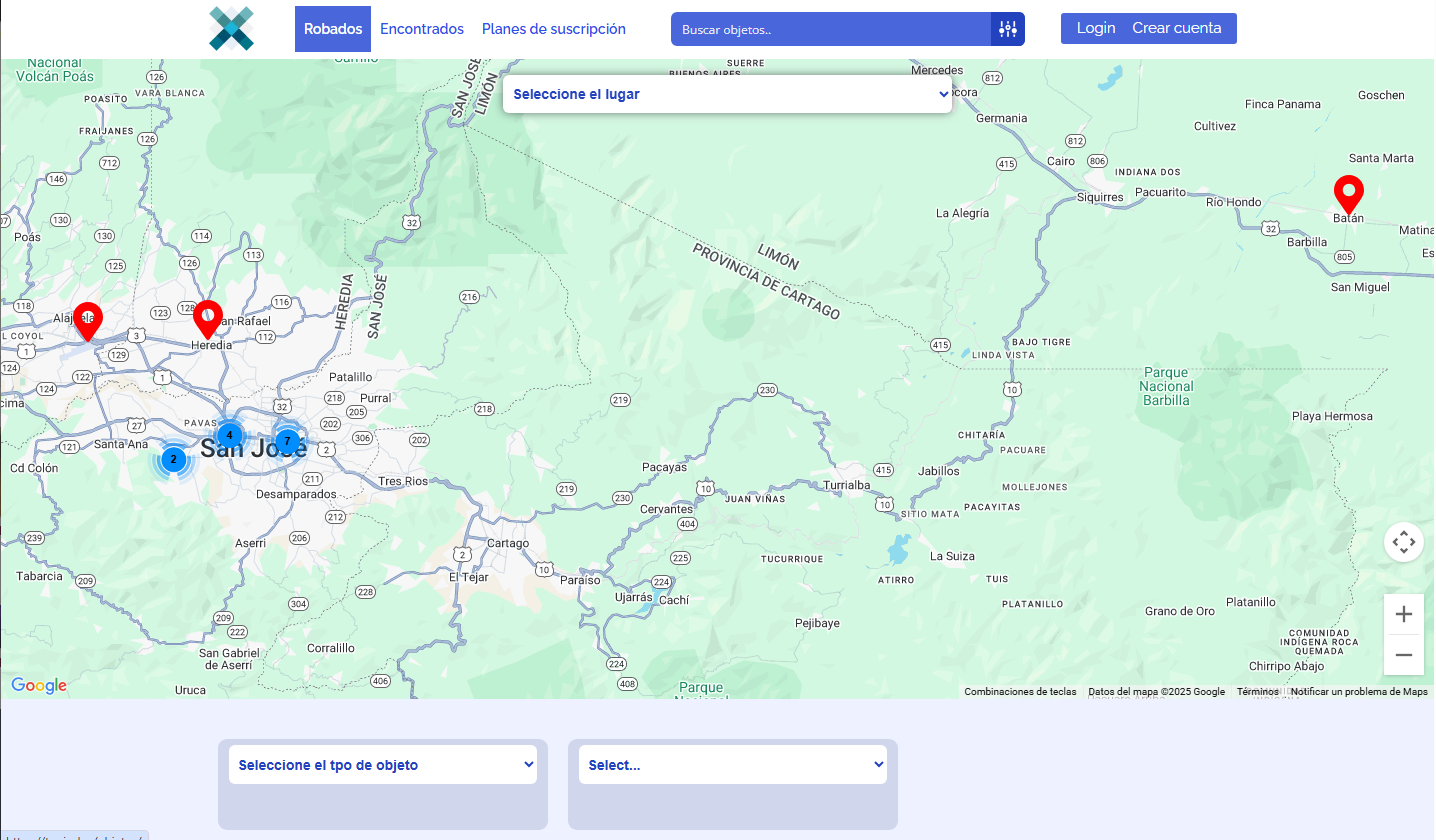This screenshot has width=1436, height=840.
Task: Click the site logo in the header
Action: tap(231, 28)
